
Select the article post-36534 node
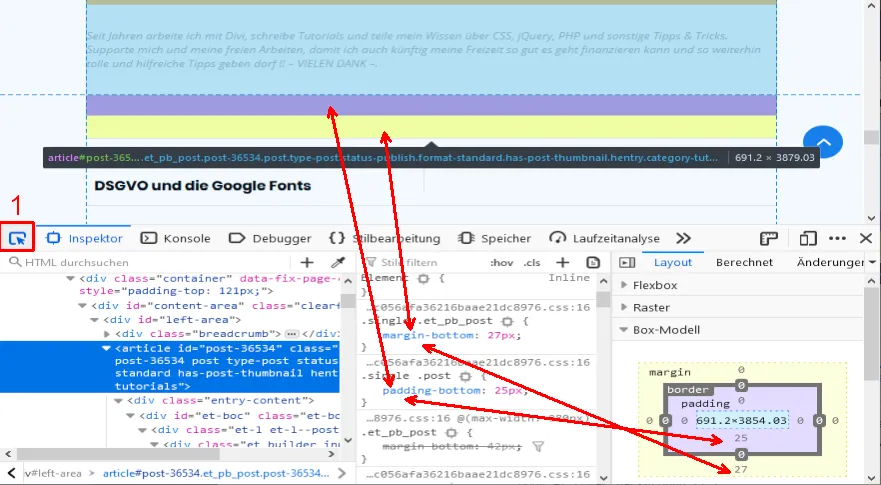170,367
